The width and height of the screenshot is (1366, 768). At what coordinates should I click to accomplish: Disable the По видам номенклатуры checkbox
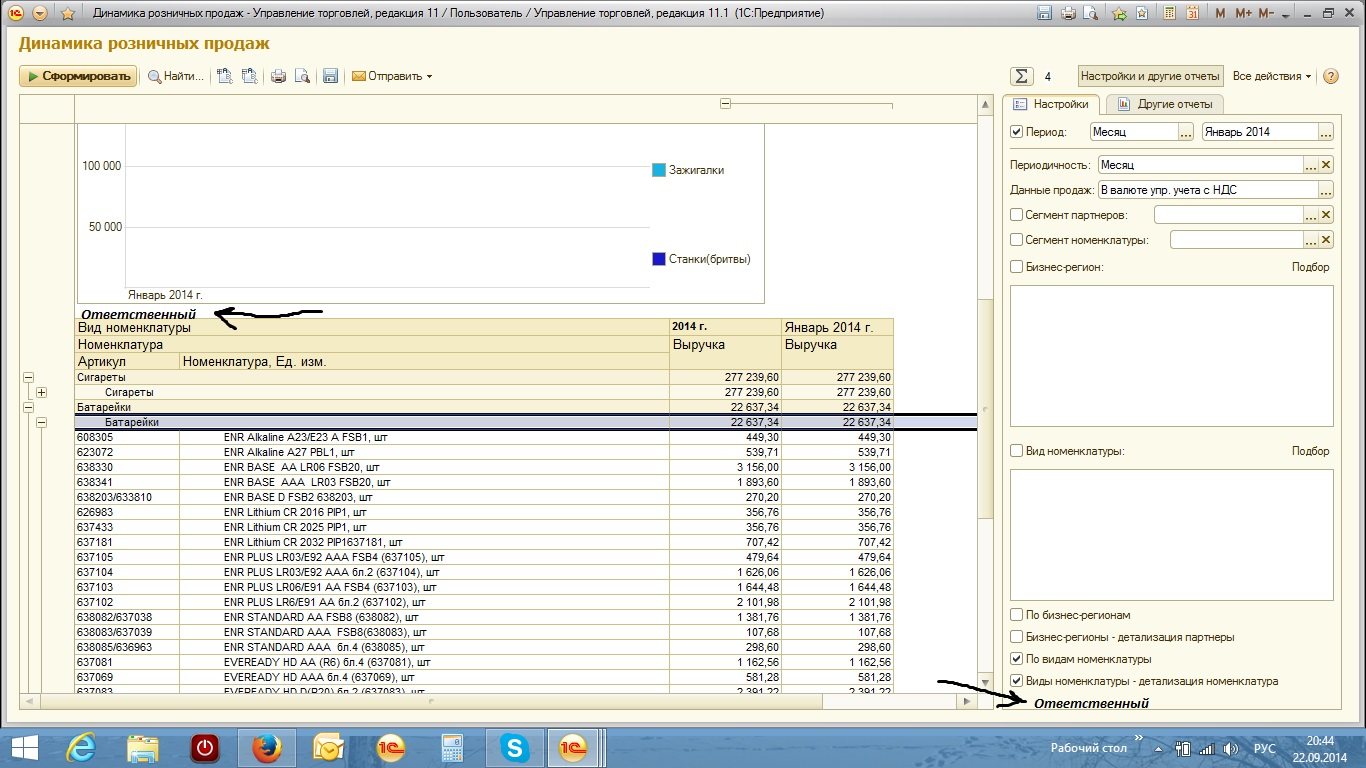coord(1017,659)
